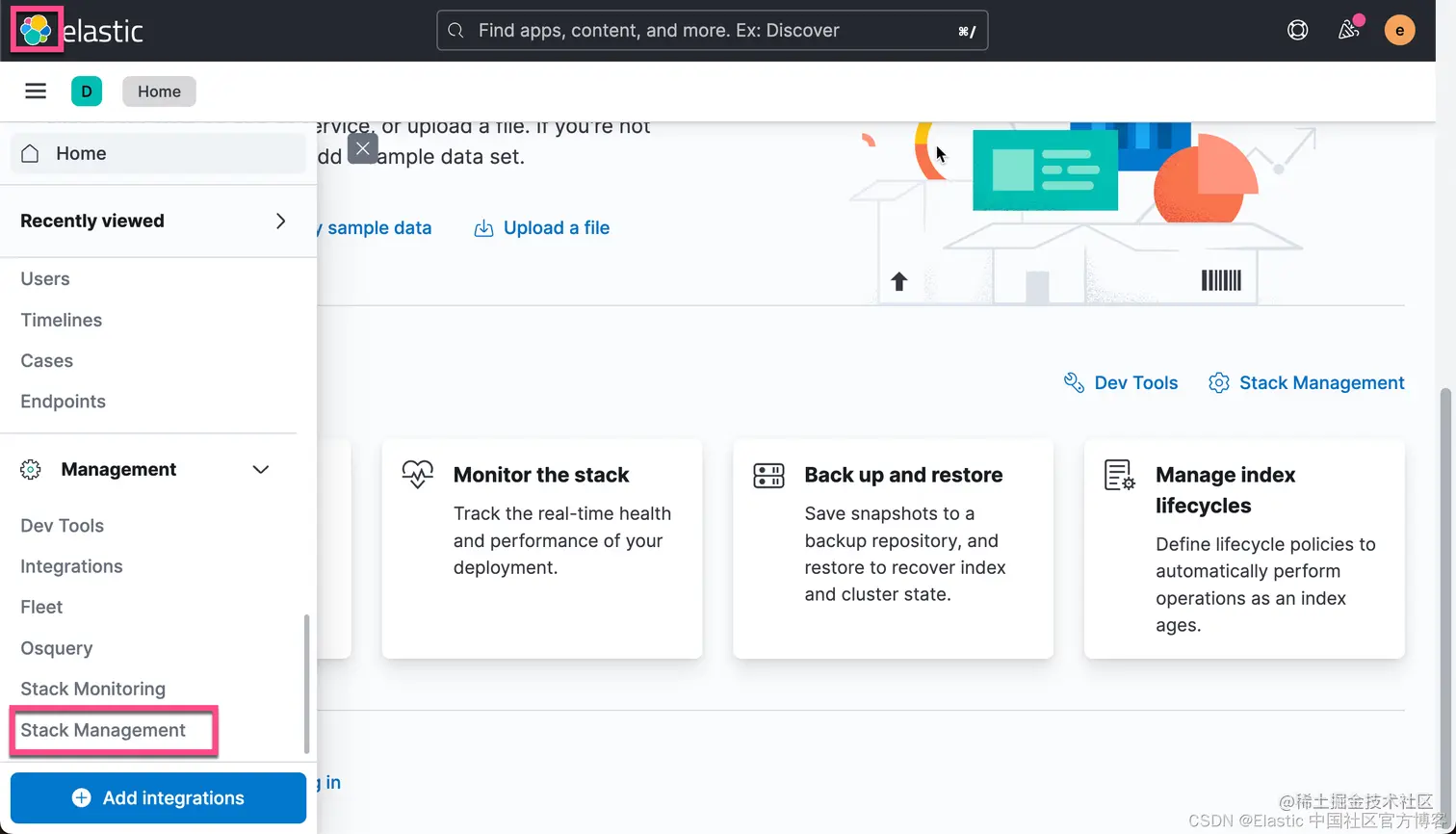This screenshot has height=834, width=1456.
Task: Click the Add integrations button
Action: pos(158,797)
